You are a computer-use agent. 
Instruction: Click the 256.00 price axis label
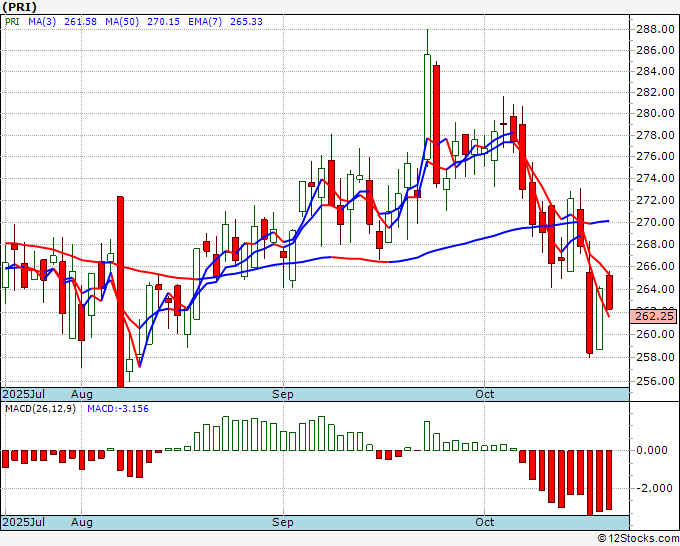click(655, 381)
